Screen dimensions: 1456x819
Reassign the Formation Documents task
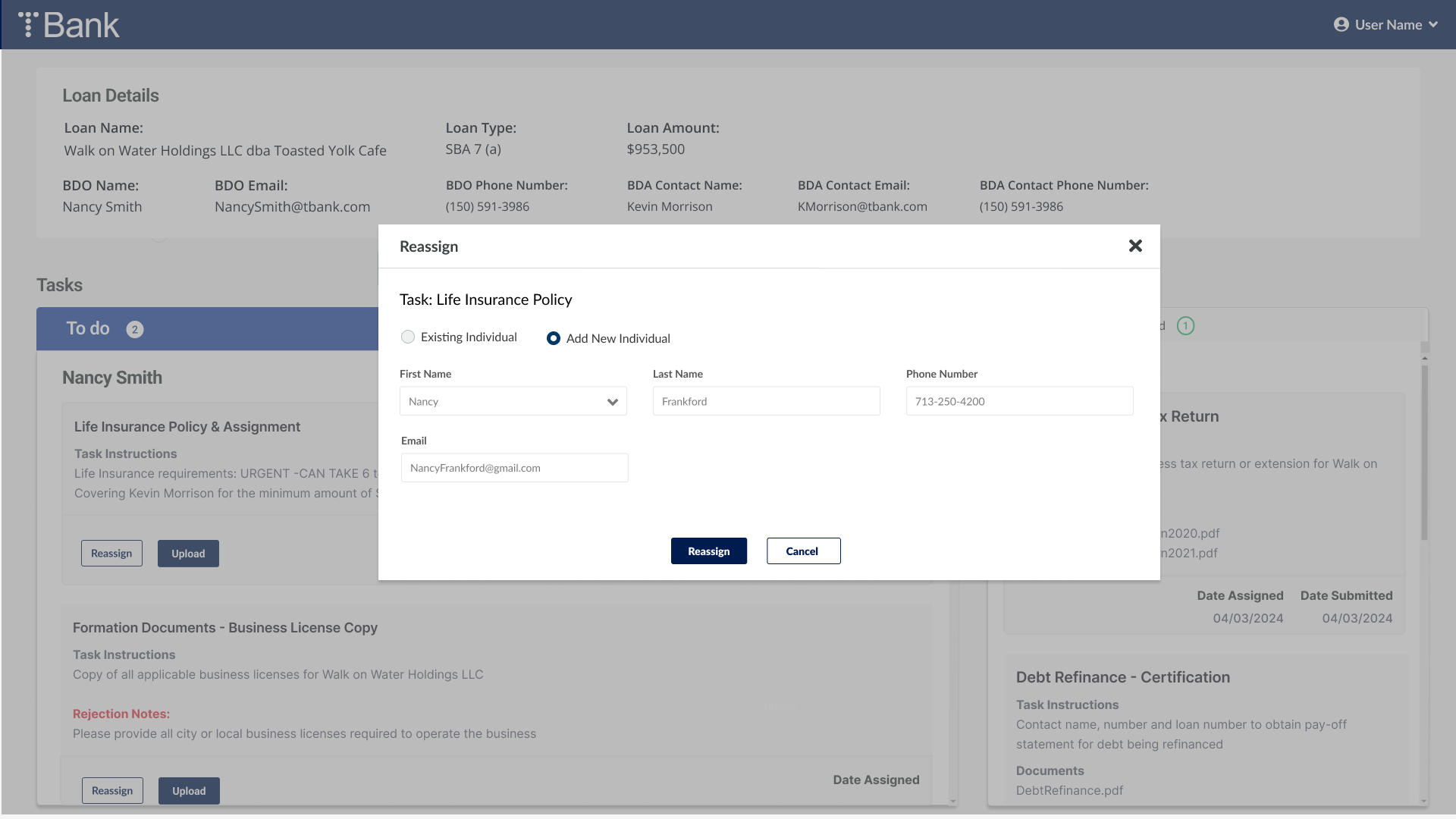[x=112, y=791]
